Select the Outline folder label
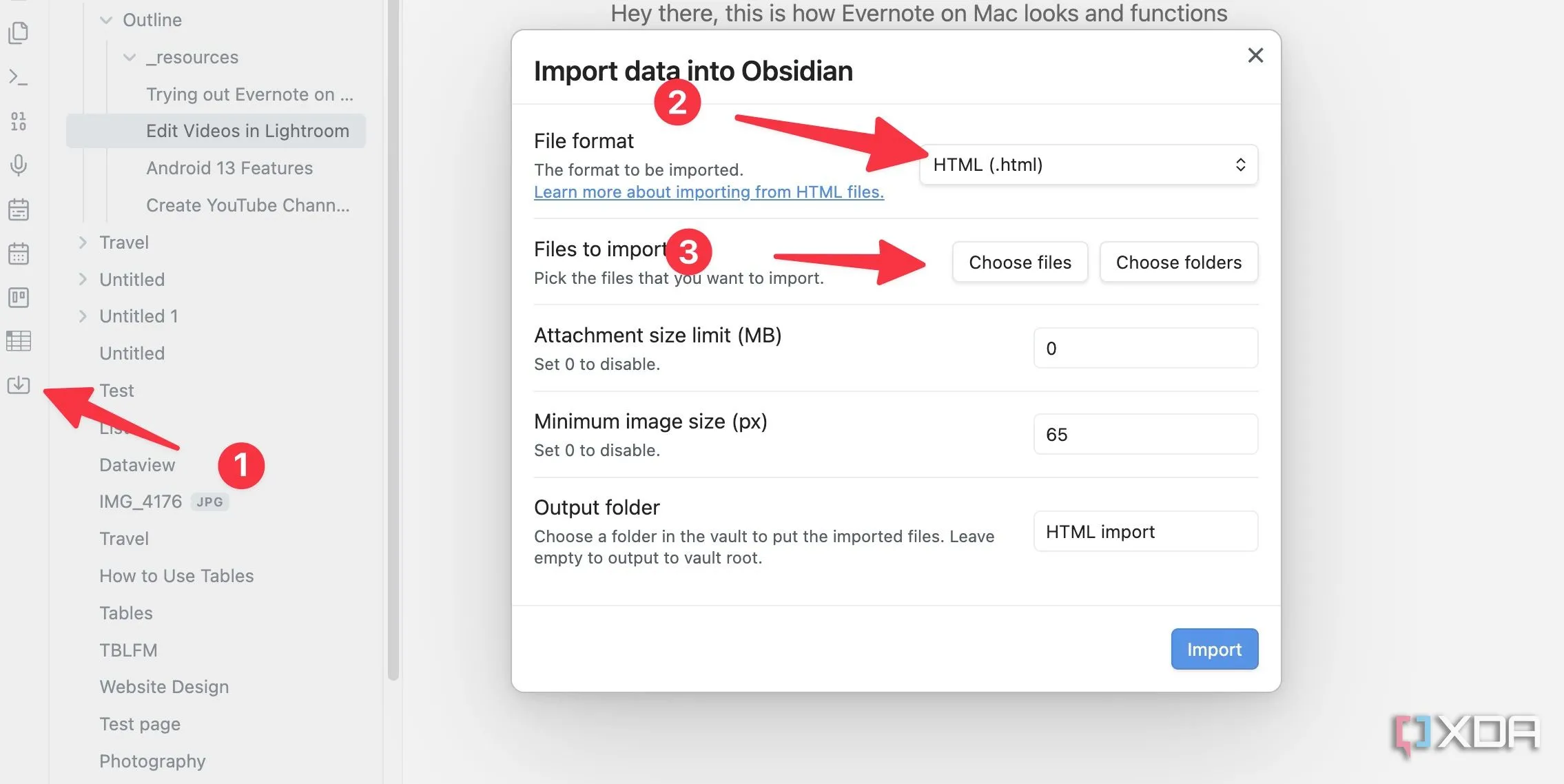This screenshot has width=1564, height=784. 152,20
